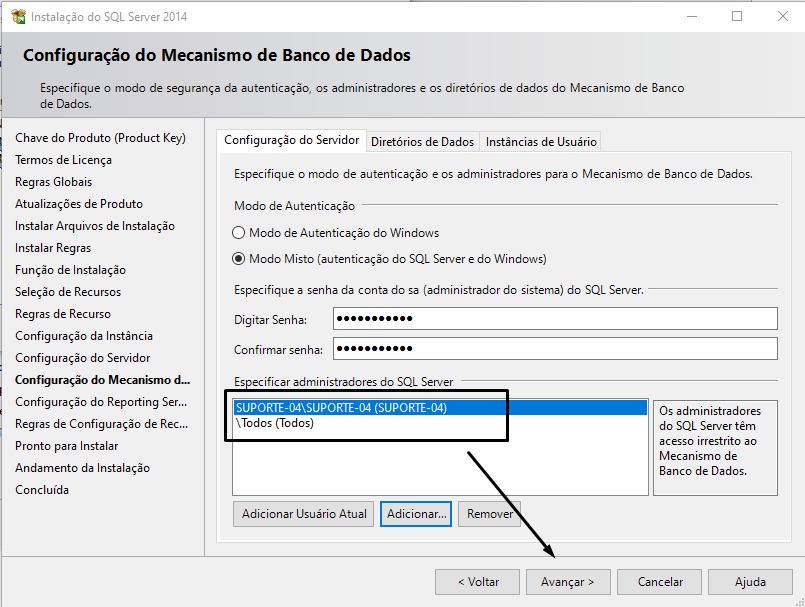Select the \Todos (Todos) administrator entry
805x607 pixels.
point(440,423)
